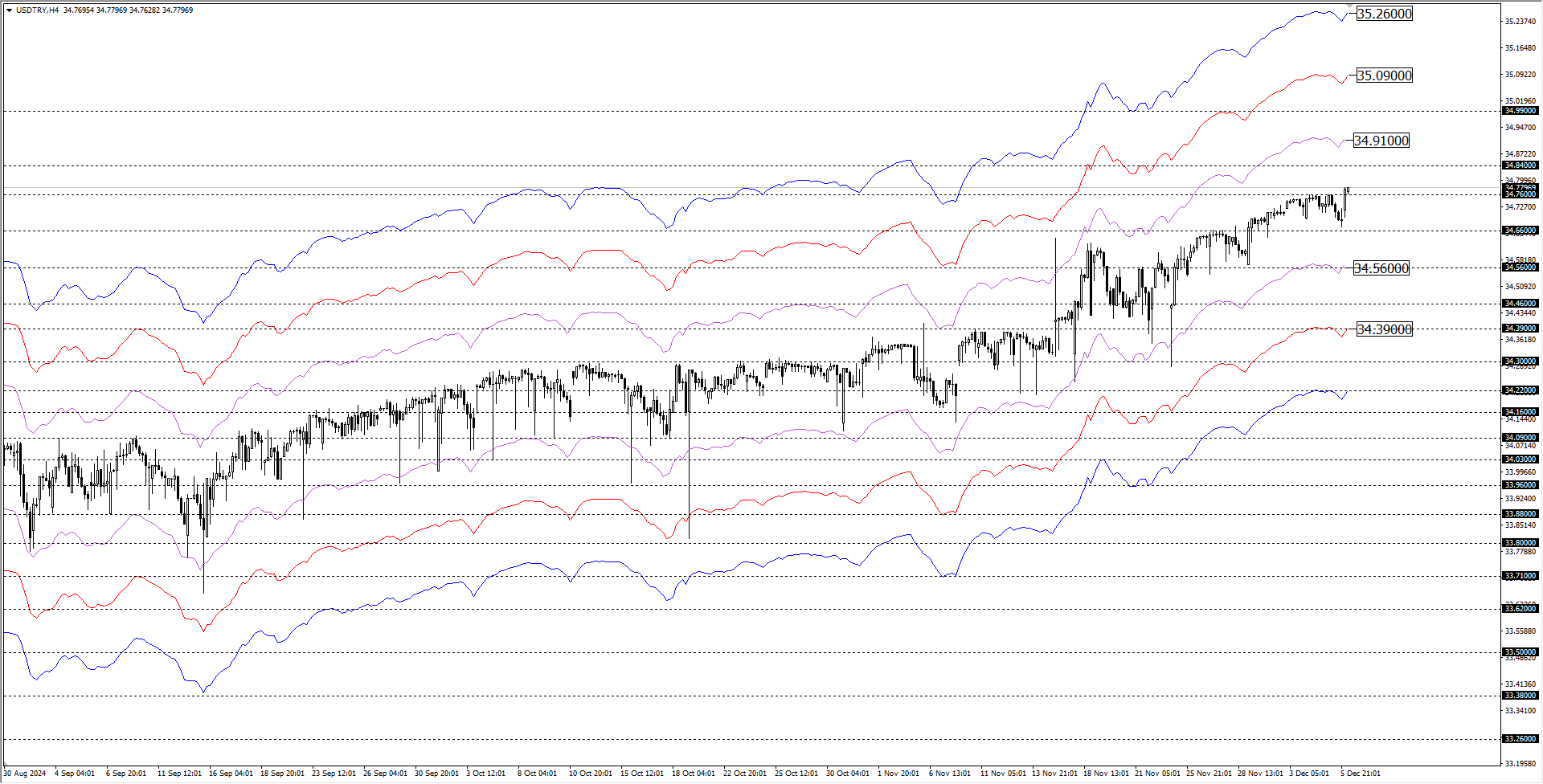Click the 33.96000 black price tag on axis
This screenshot has height=784, width=1543.
coord(1520,485)
